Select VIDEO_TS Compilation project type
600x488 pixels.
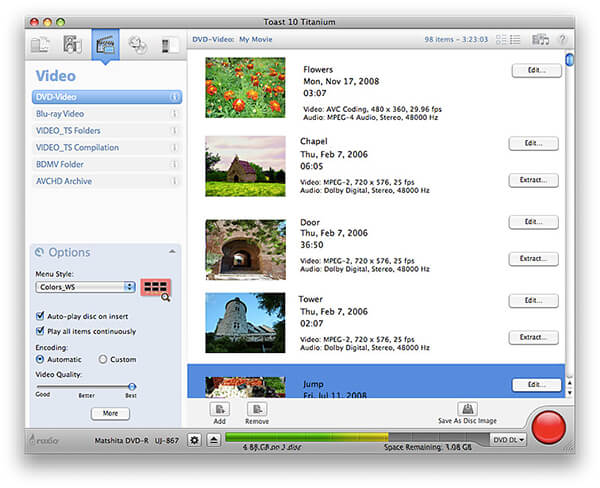coord(107,147)
